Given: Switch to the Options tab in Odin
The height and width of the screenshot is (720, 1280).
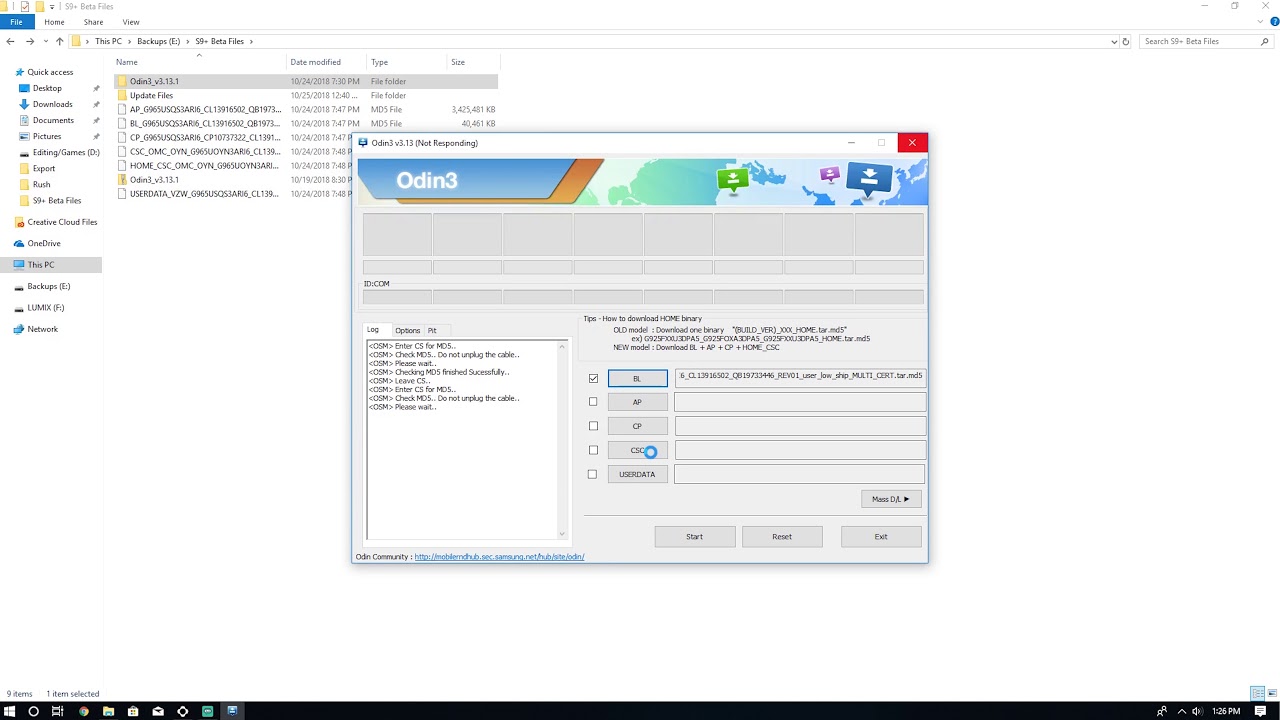Looking at the screenshot, I should [x=407, y=330].
